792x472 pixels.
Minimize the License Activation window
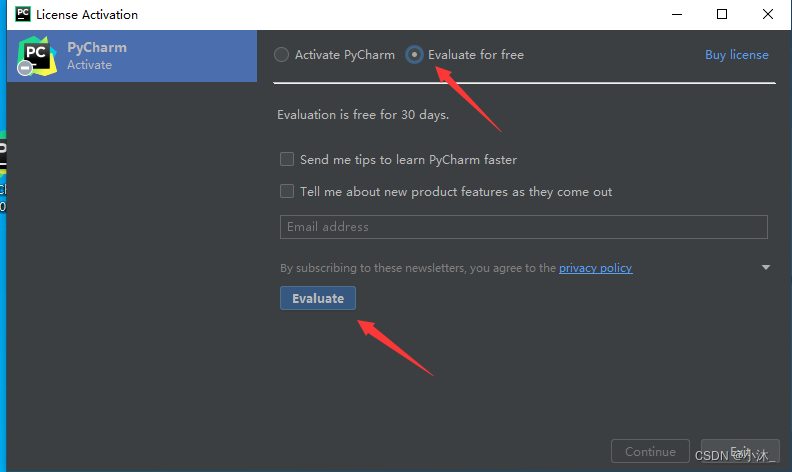click(677, 14)
